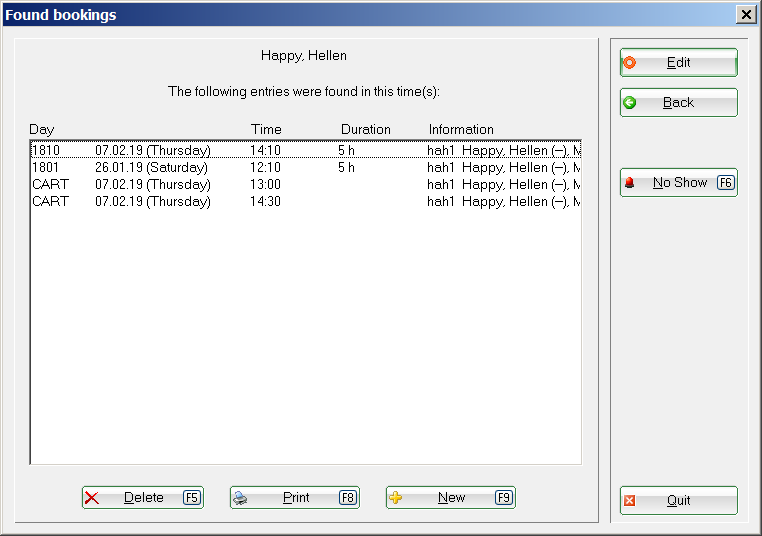Click the Print button label
Image resolution: width=762 pixels, height=536 pixels.
pos(296,498)
